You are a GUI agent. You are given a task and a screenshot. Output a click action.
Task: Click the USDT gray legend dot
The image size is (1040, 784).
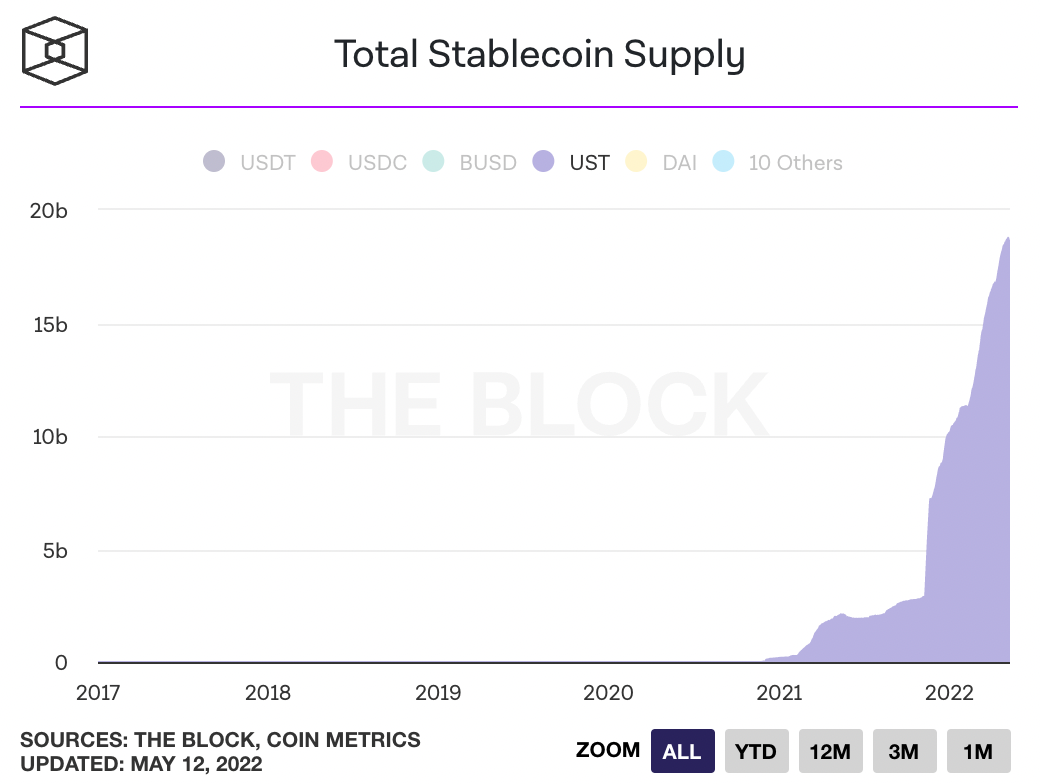pyautogui.click(x=214, y=161)
